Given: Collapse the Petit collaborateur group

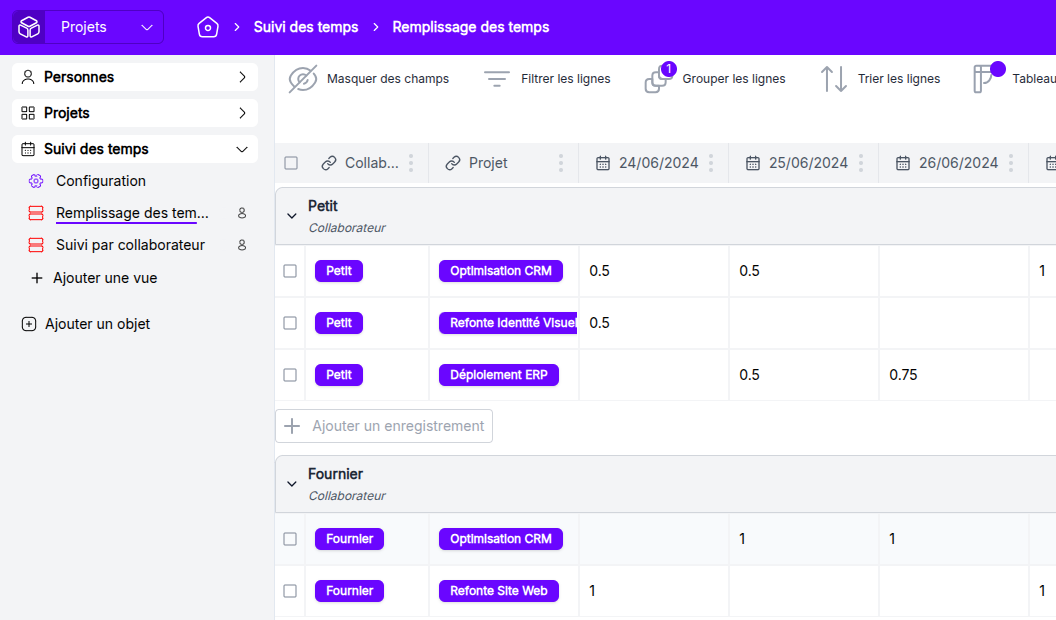Looking at the screenshot, I should [292, 214].
